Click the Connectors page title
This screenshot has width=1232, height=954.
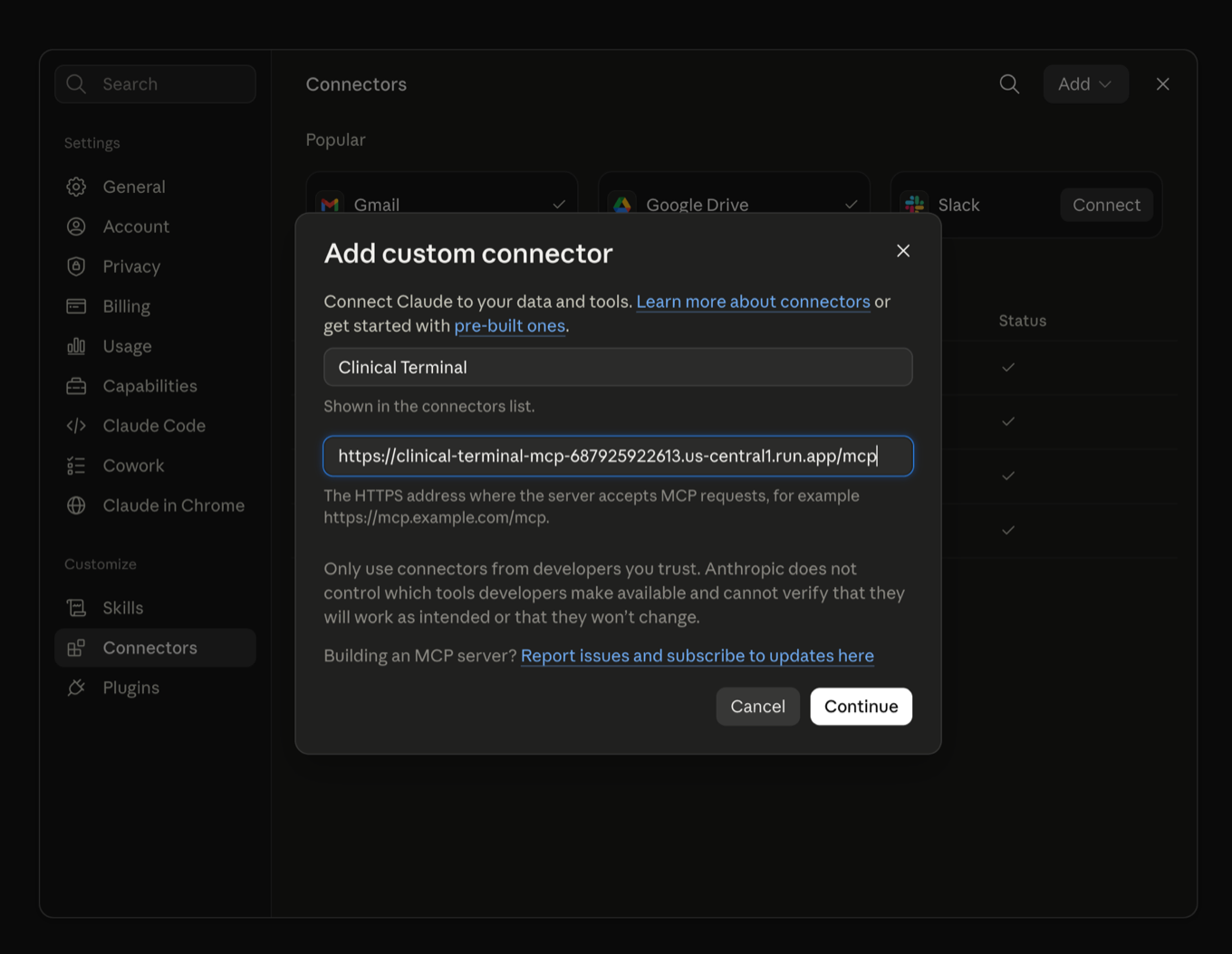(356, 84)
